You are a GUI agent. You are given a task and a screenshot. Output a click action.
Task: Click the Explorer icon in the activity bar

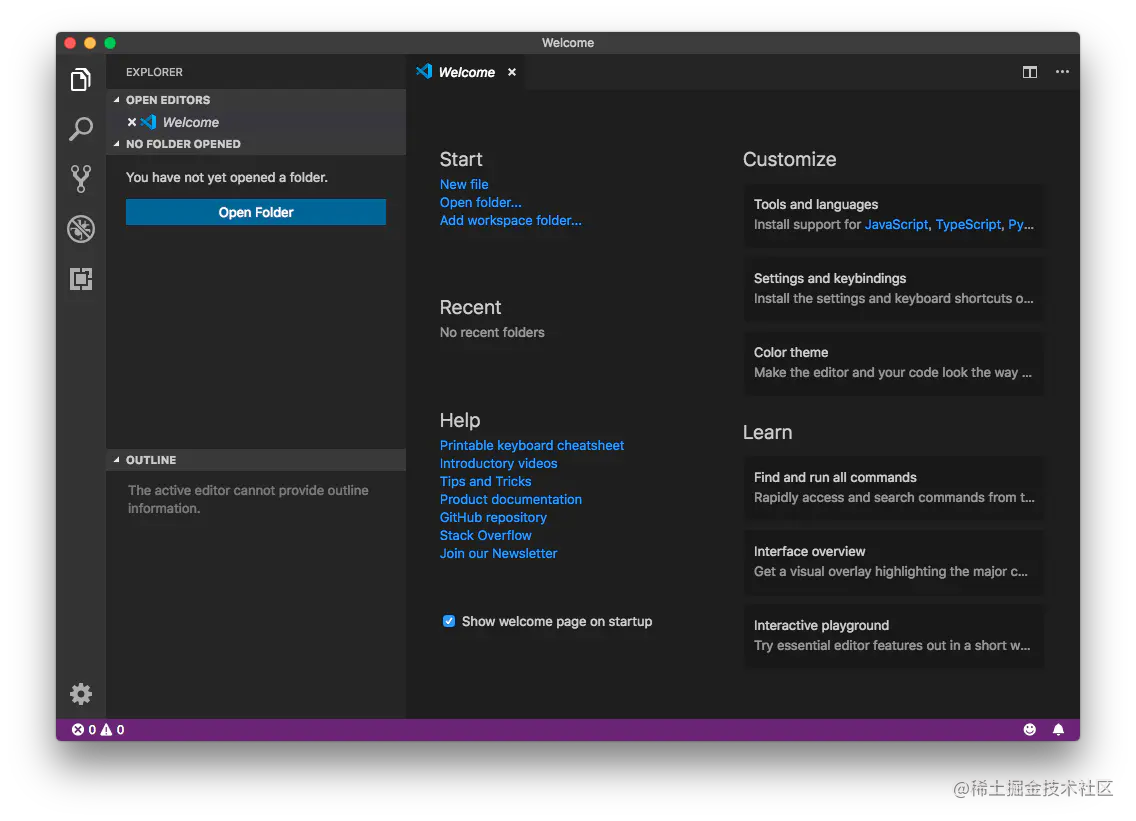tap(81, 79)
